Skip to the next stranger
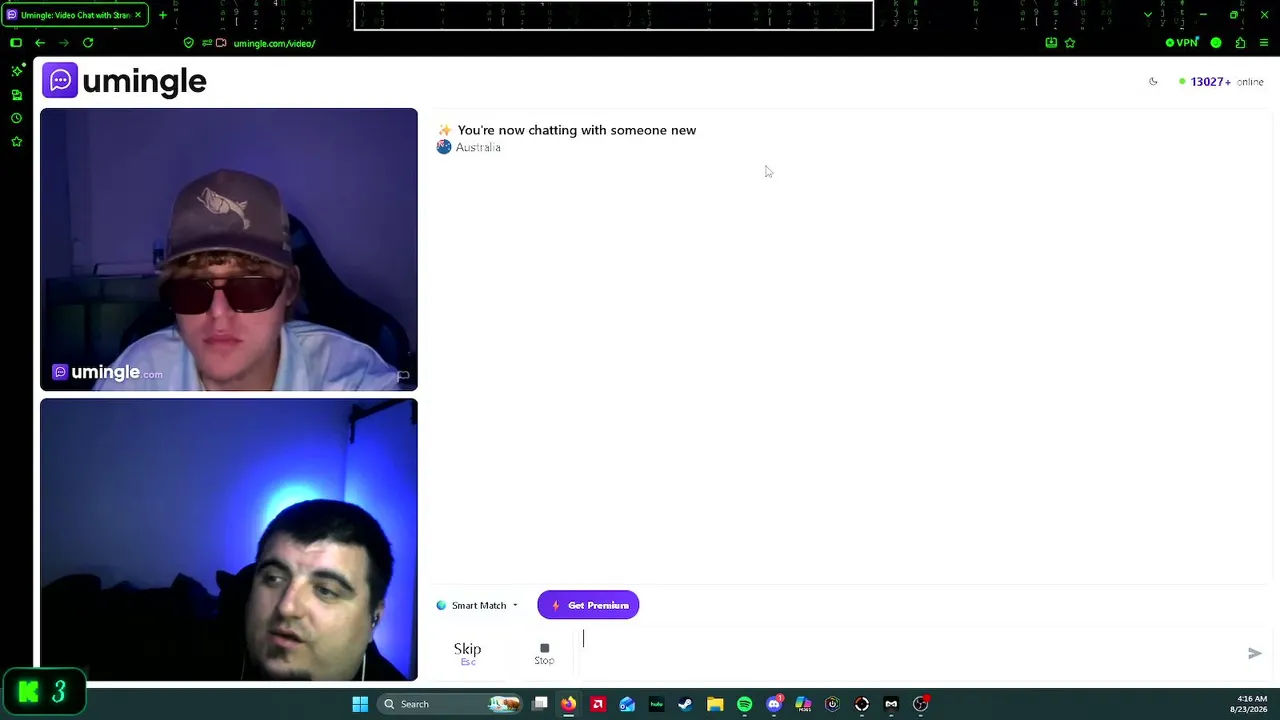The width and height of the screenshot is (1280, 720). (467, 652)
